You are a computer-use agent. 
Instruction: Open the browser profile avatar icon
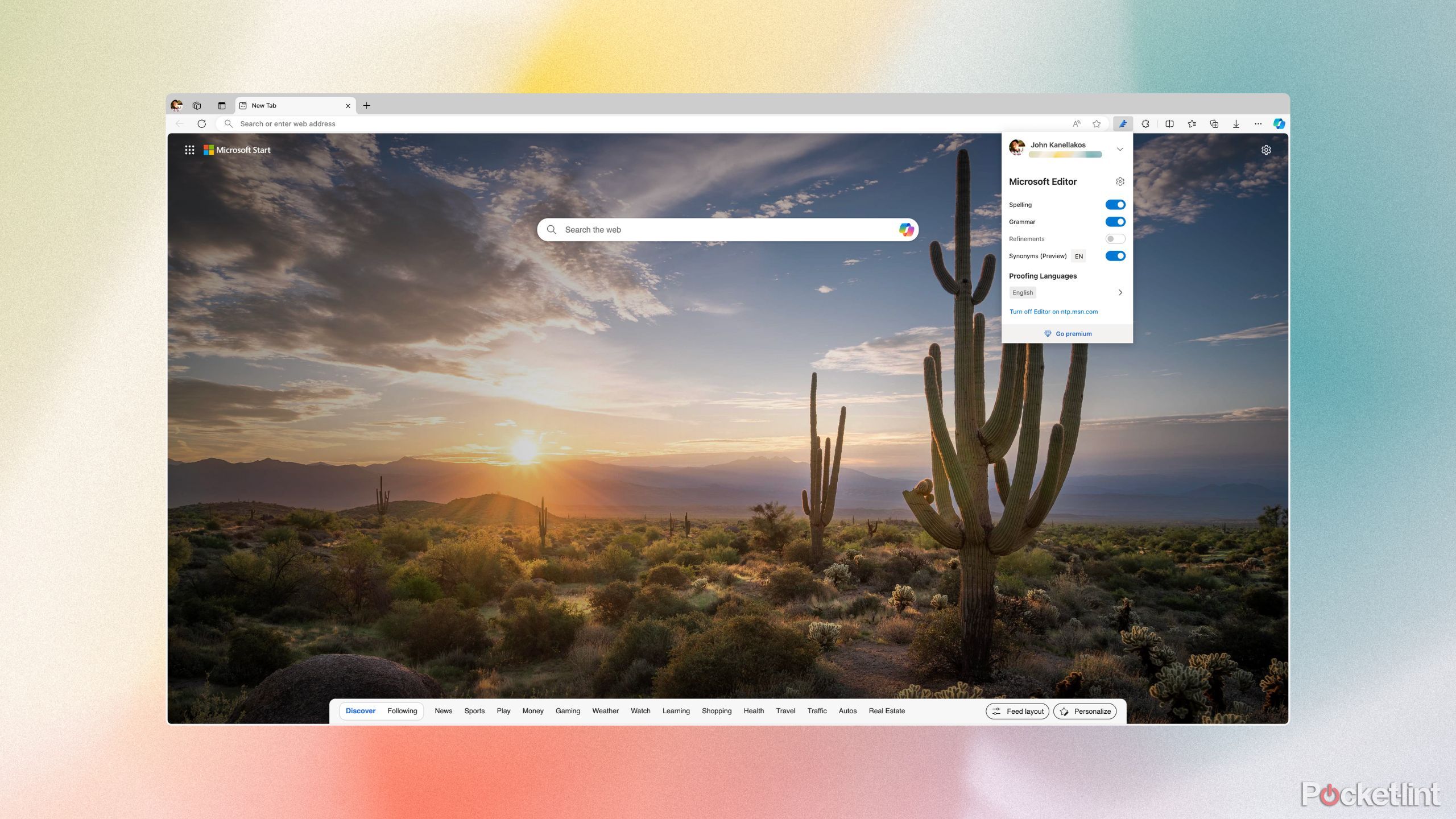[177, 105]
